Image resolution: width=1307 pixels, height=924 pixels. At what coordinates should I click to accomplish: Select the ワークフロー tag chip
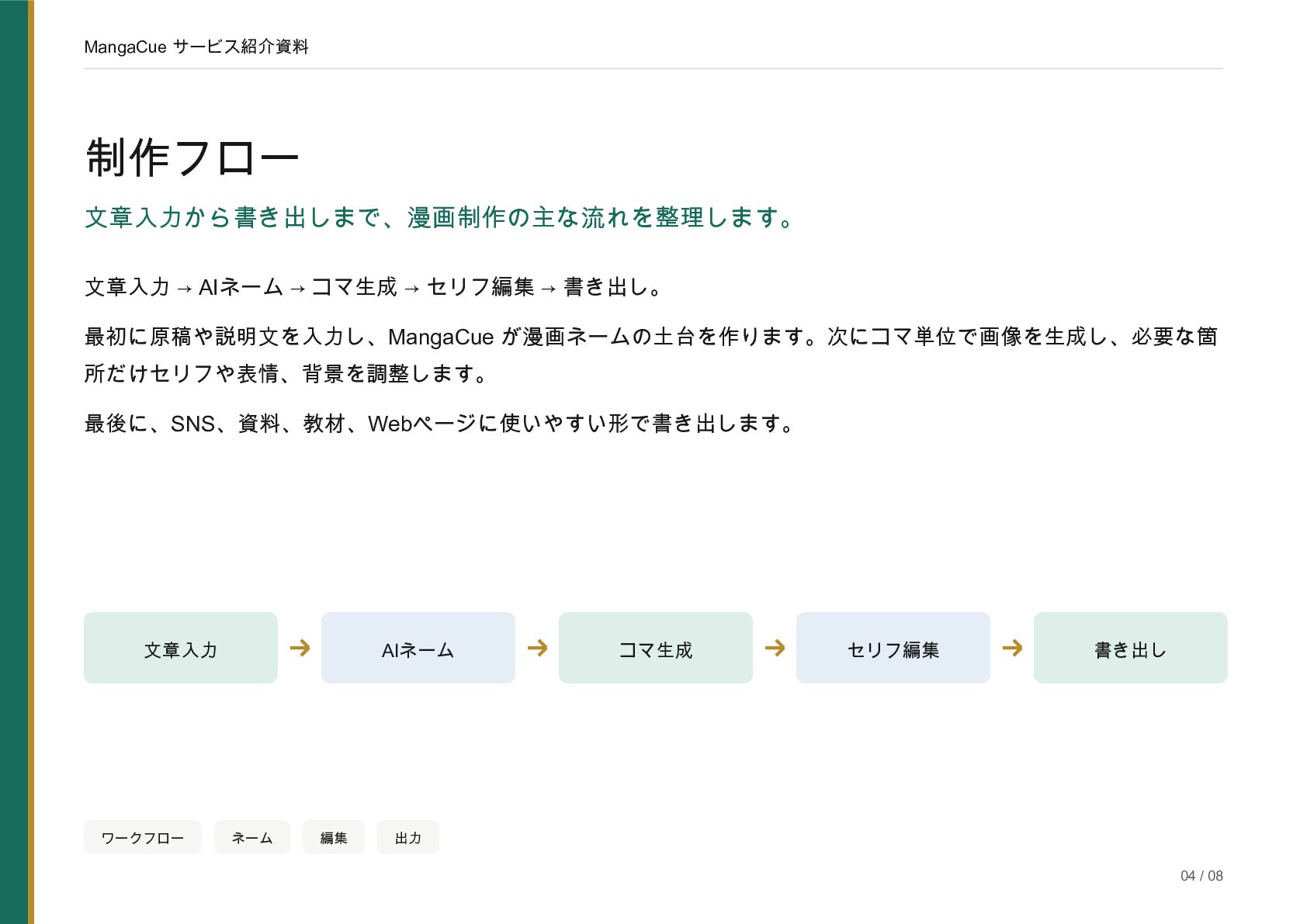click(143, 837)
